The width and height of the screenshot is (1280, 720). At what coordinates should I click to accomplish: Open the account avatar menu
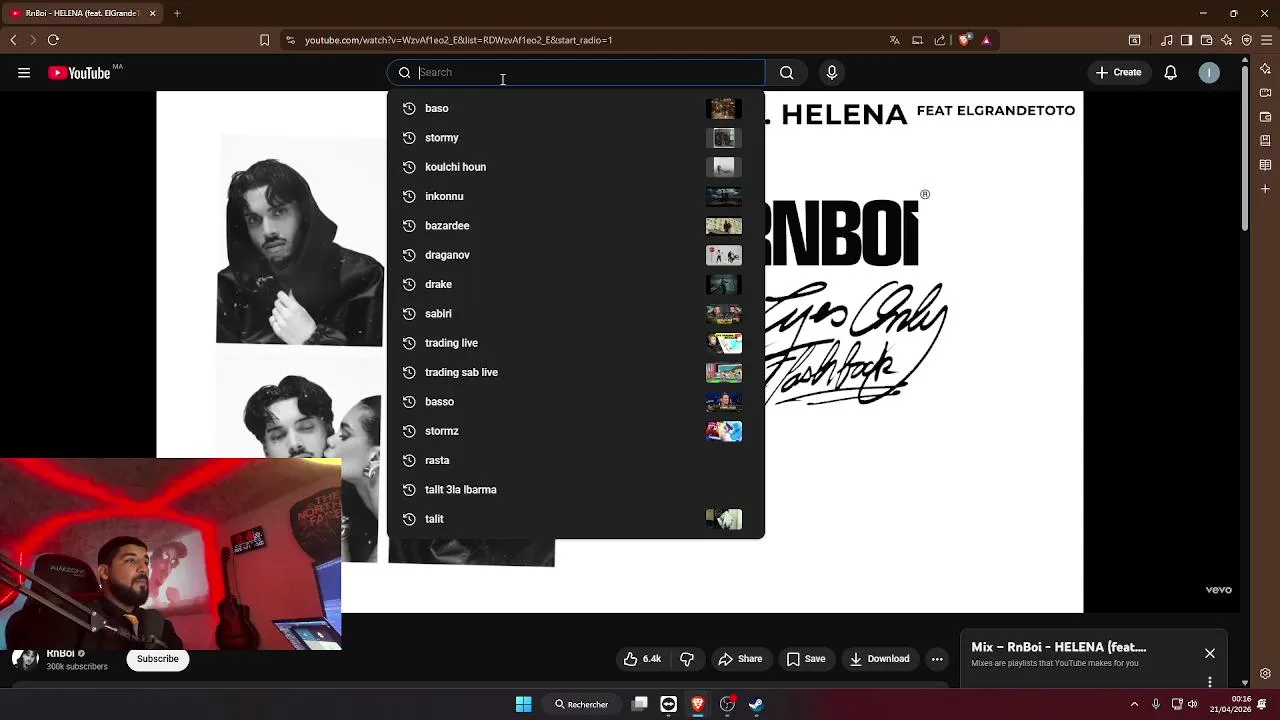point(1209,72)
